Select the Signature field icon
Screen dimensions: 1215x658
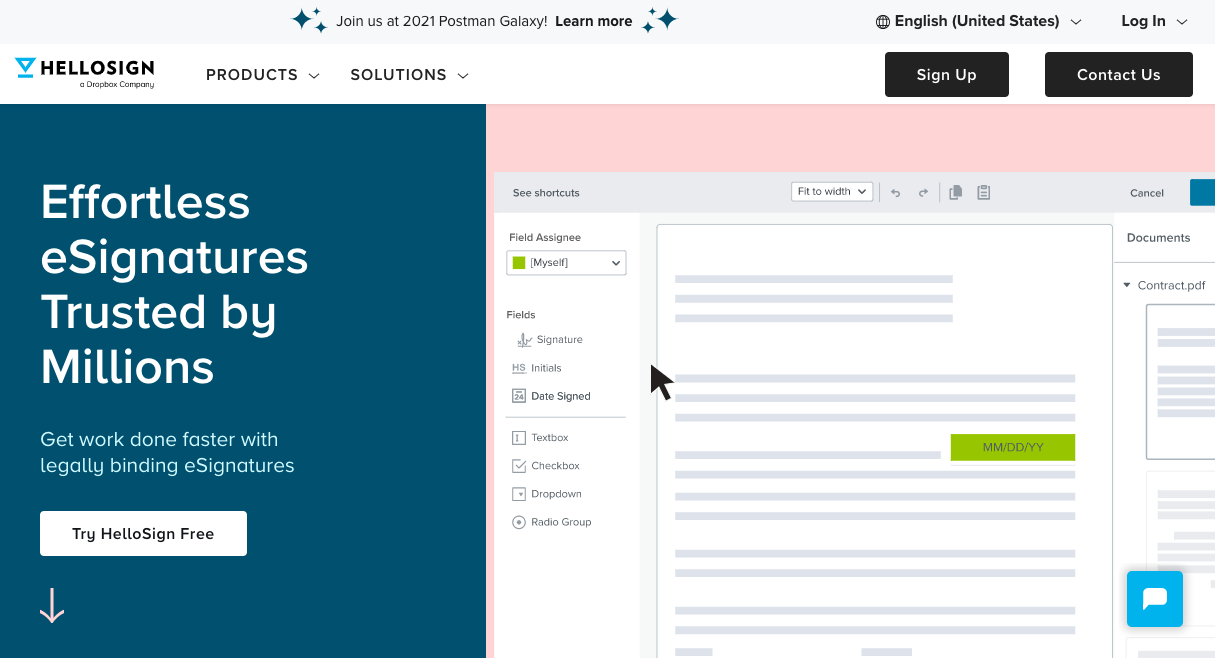pos(524,340)
